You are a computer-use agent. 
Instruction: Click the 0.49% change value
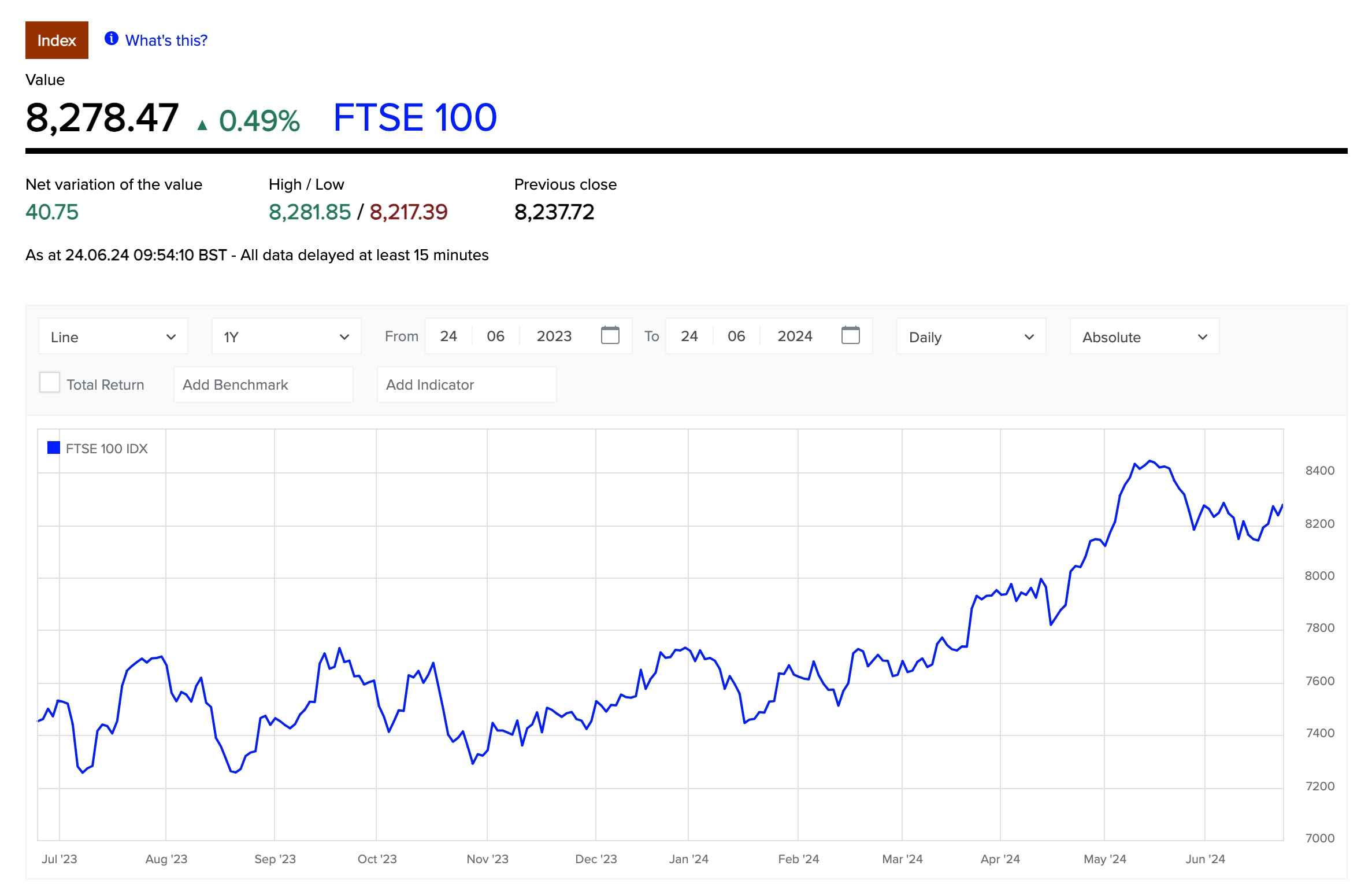point(259,121)
